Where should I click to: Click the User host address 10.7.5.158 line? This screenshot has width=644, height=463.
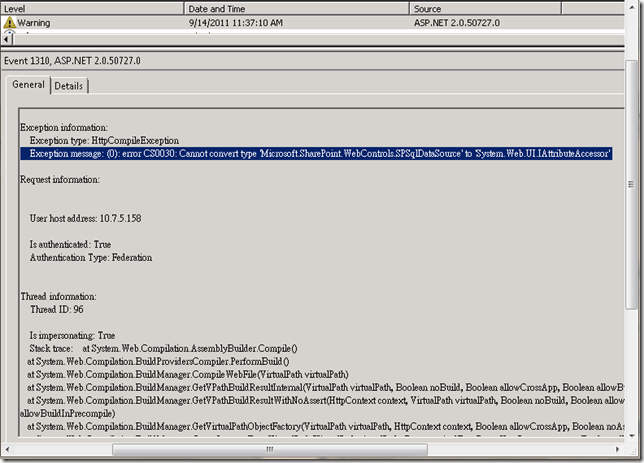[85, 218]
